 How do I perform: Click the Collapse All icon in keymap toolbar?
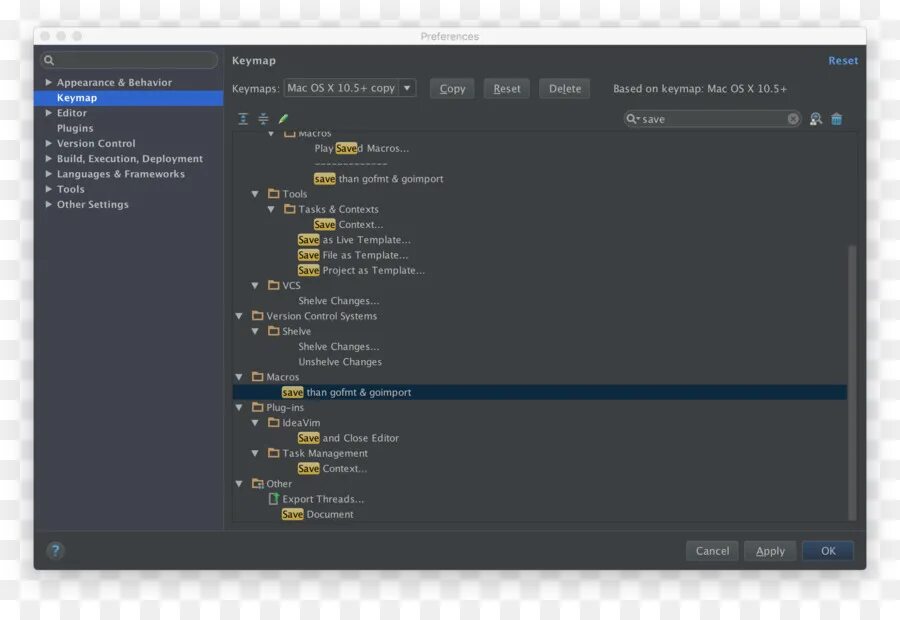click(263, 119)
